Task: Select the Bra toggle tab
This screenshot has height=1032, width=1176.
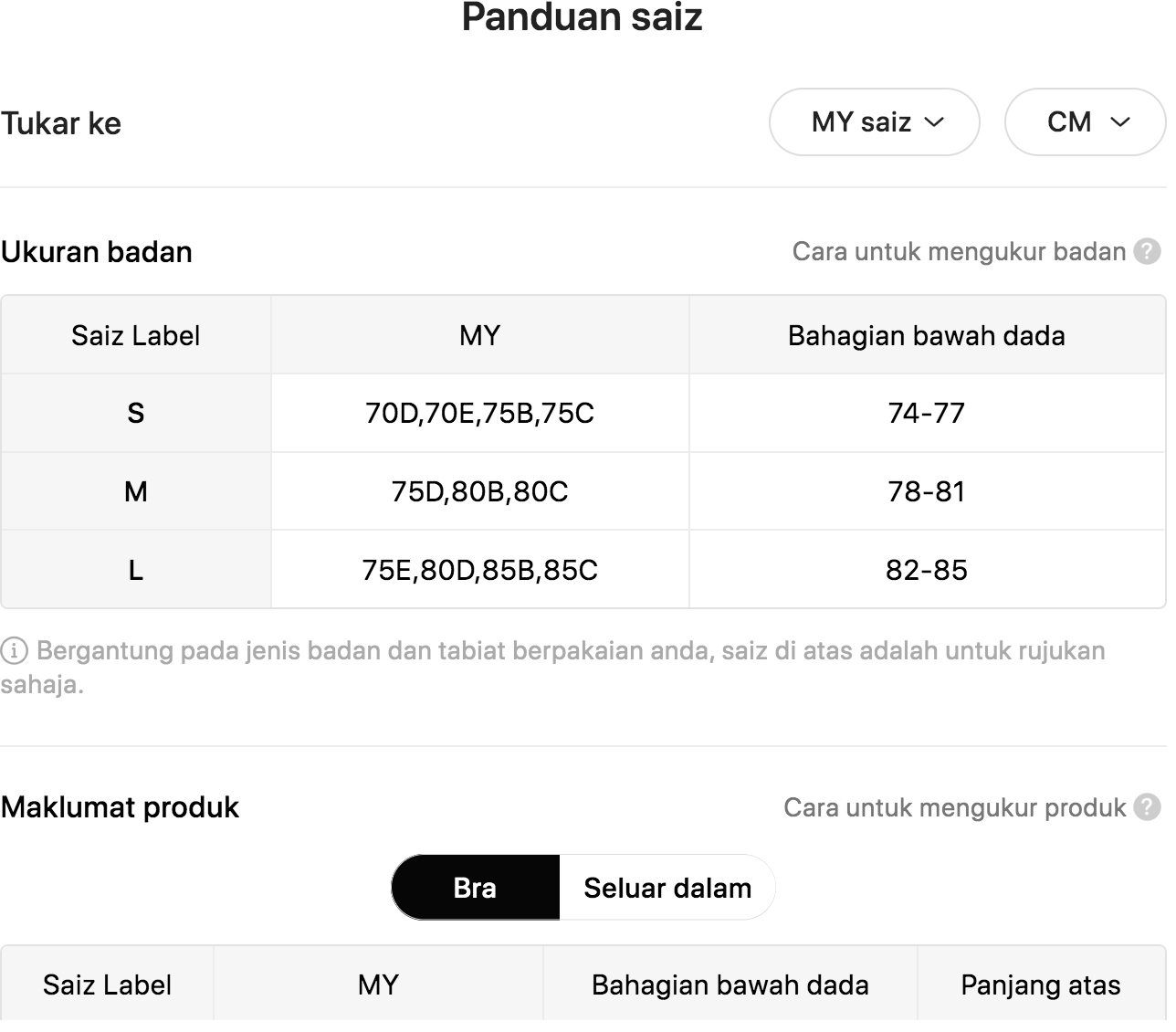Action: pos(475,888)
